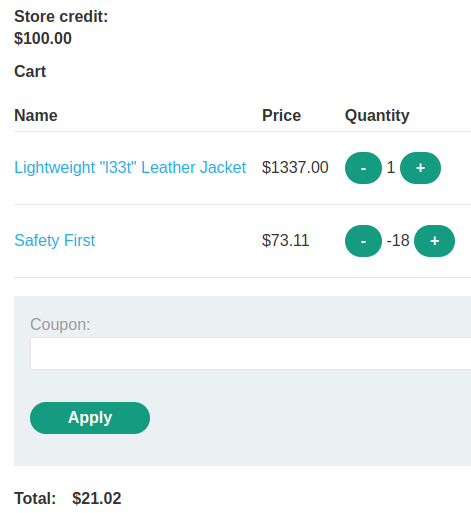Viewport: 471px width, 513px height.
Task: Focus the Coupon code input field
Action: point(251,353)
